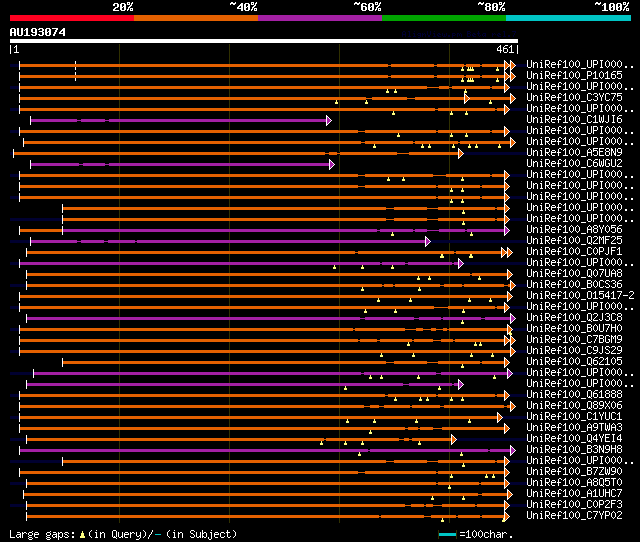
Task: Click the arrowhead ending the Q2MF25 alignment
Action: coord(428,242)
